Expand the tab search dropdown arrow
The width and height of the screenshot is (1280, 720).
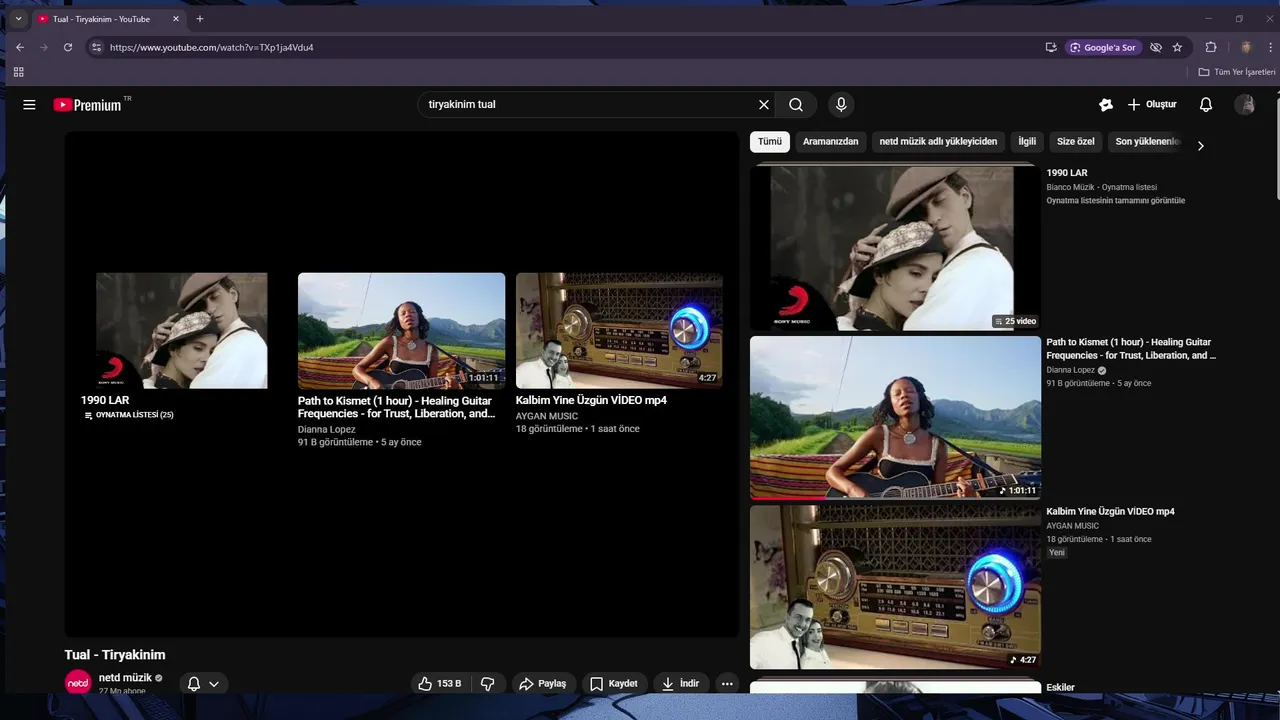18,18
